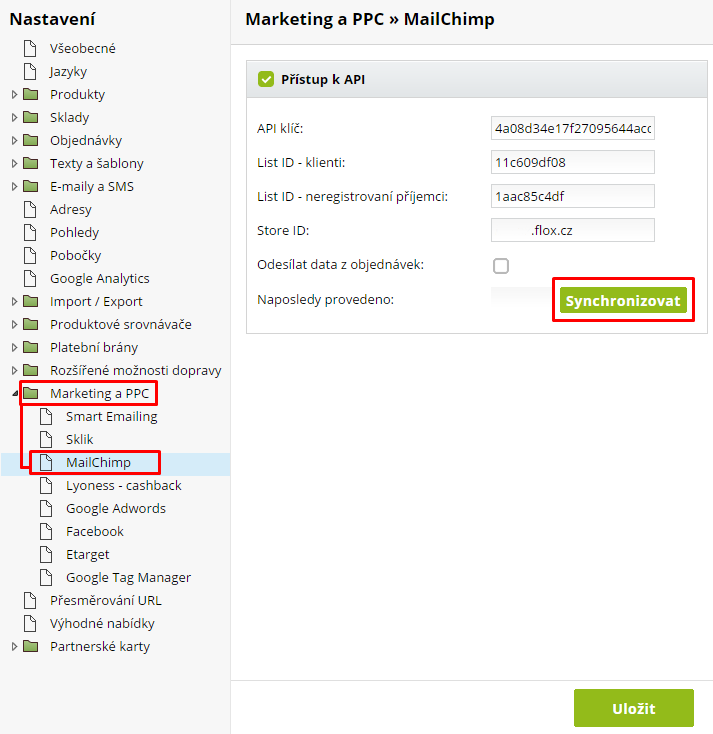This screenshot has width=713, height=734.
Task: Open Smart Emailing settings
Action: coord(111,417)
